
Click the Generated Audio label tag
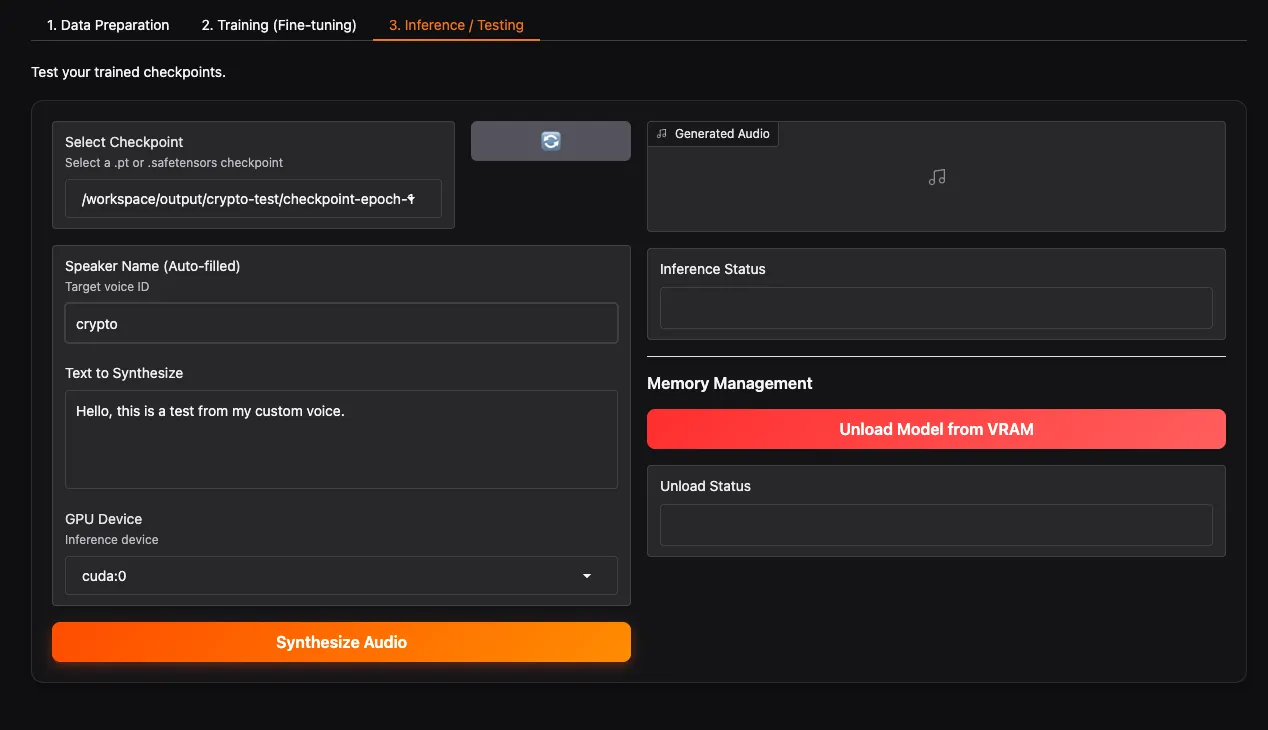721,134
